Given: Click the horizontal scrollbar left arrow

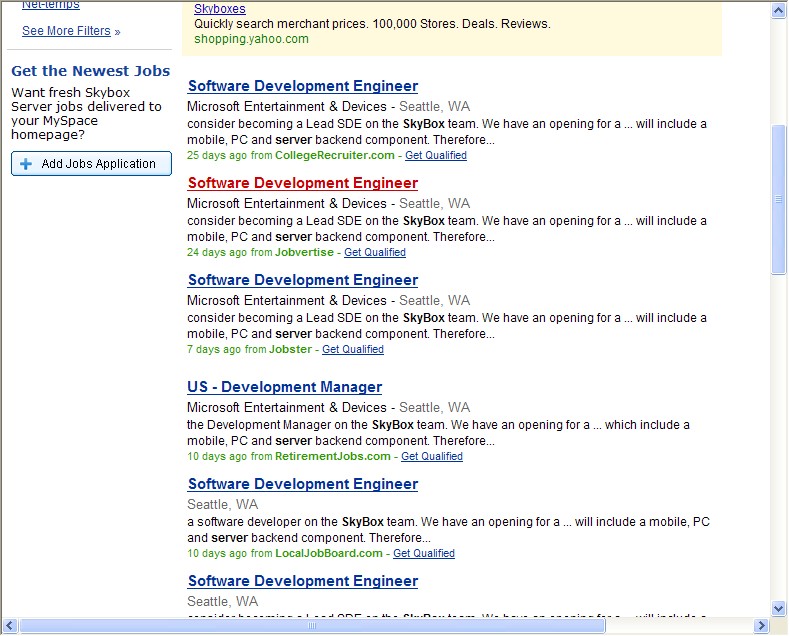Looking at the screenshot, I should click(x=10, y=626).
